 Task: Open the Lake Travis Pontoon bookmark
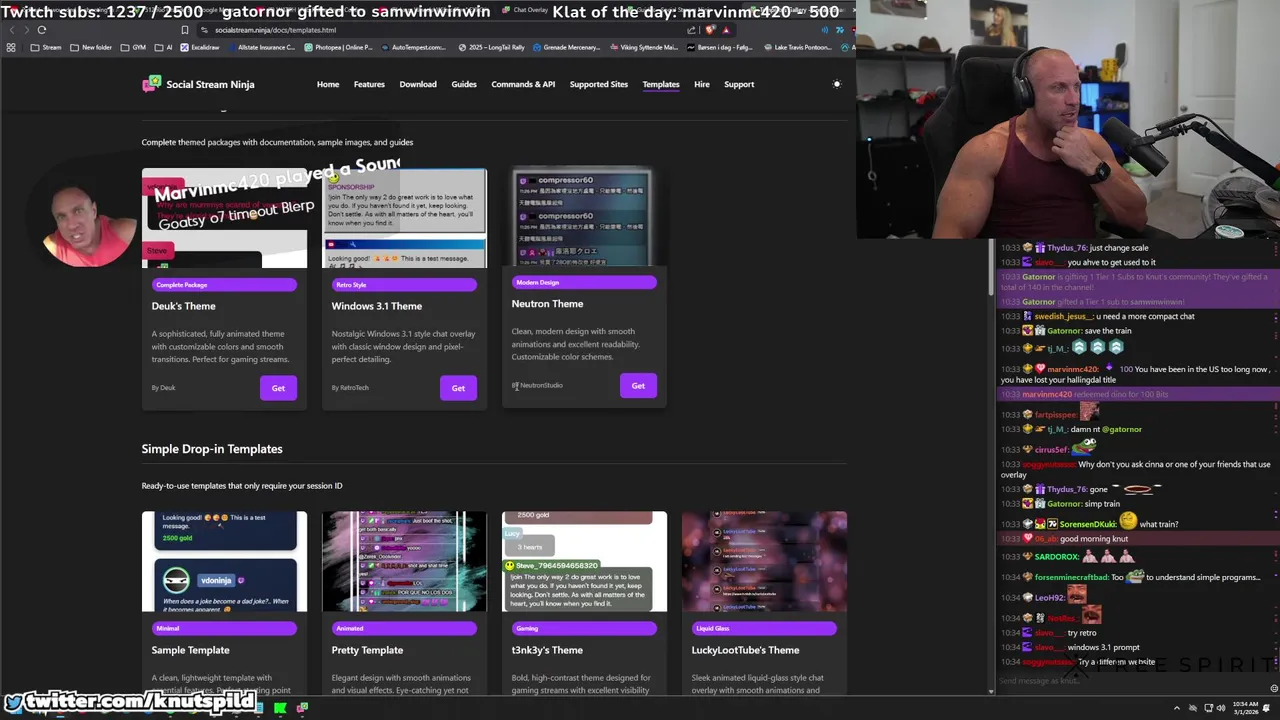coord(796,47)
